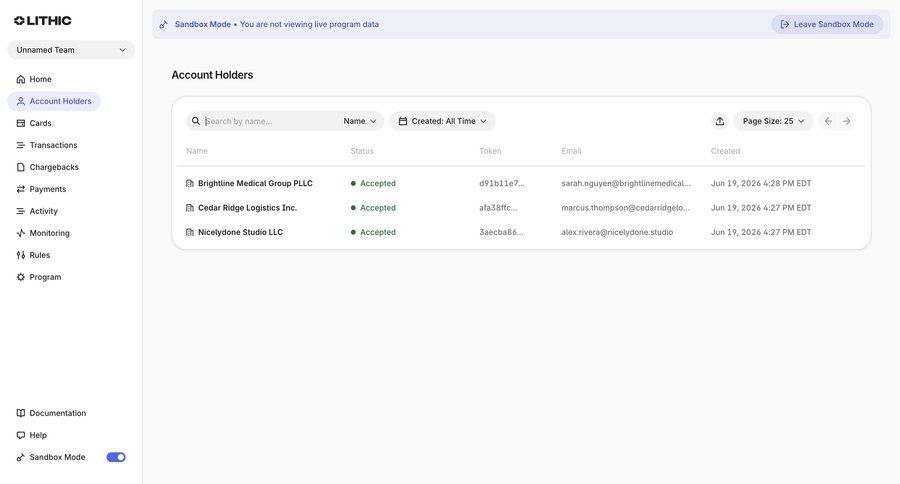Click building icon beside Brightline Medical Group
The height and width of the screenshot is (484, 900).
pos(190,183)
